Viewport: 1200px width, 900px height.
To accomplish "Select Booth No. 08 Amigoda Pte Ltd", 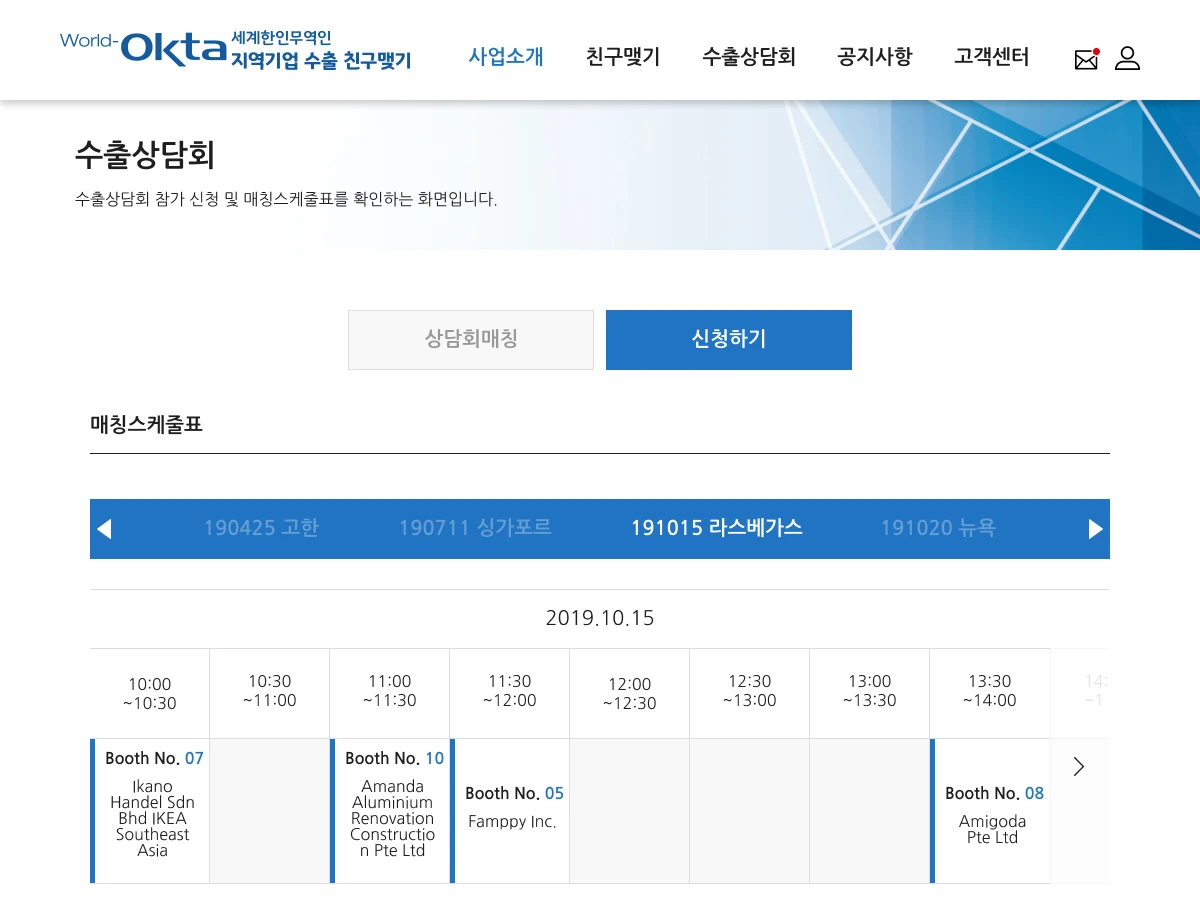I will point(992,811).
